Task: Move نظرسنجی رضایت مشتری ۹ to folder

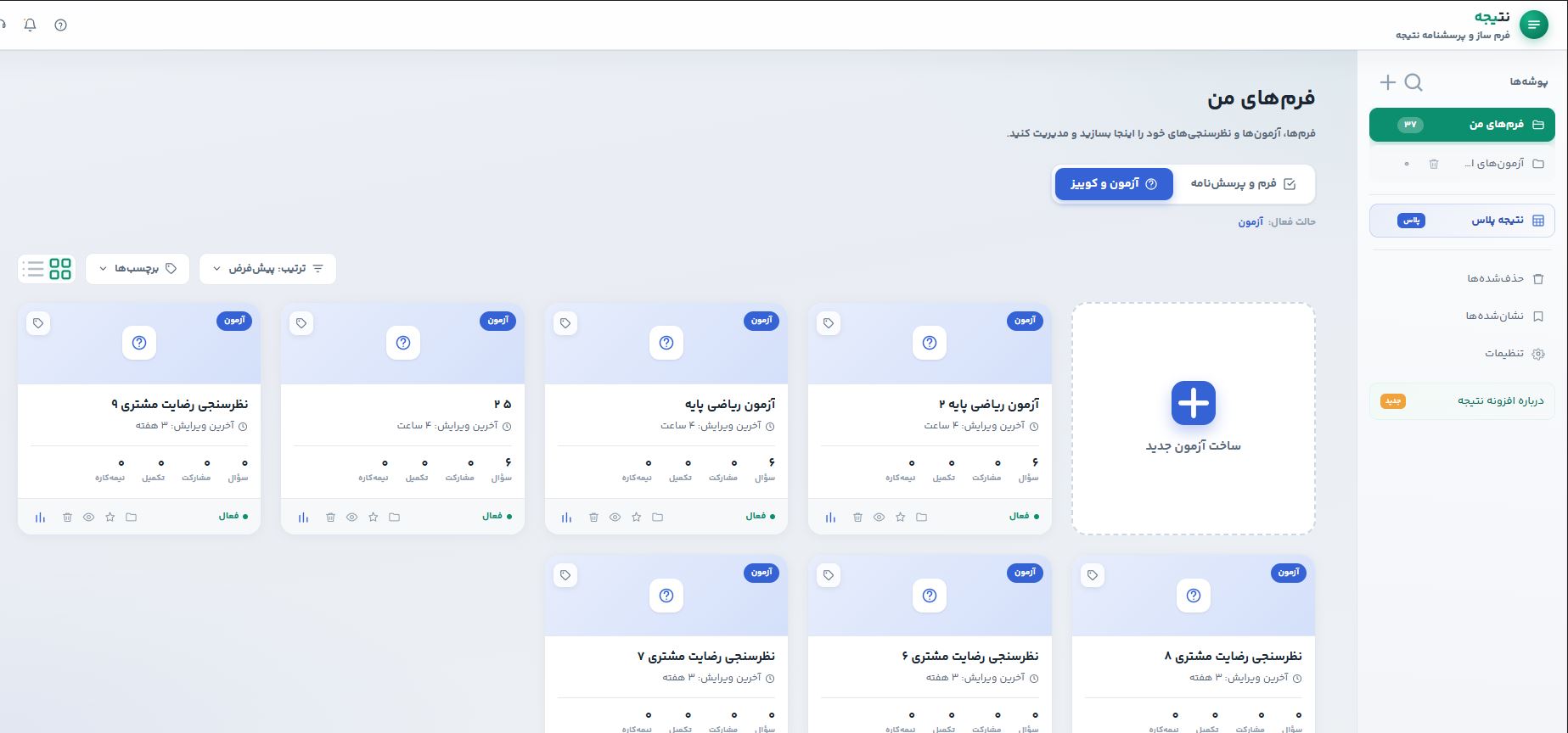Action: click(x=132, y=517)
